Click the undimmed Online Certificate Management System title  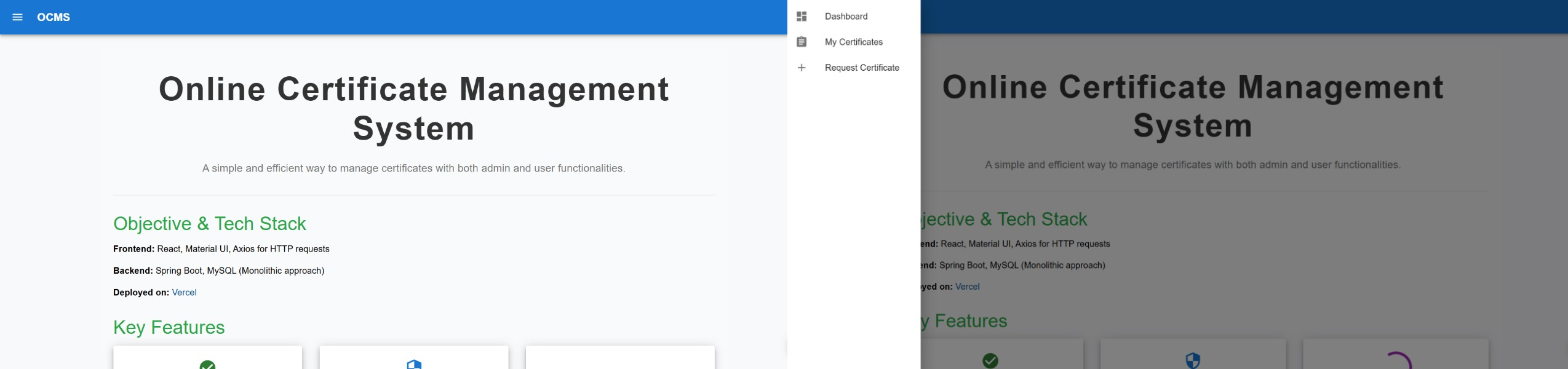413,108
